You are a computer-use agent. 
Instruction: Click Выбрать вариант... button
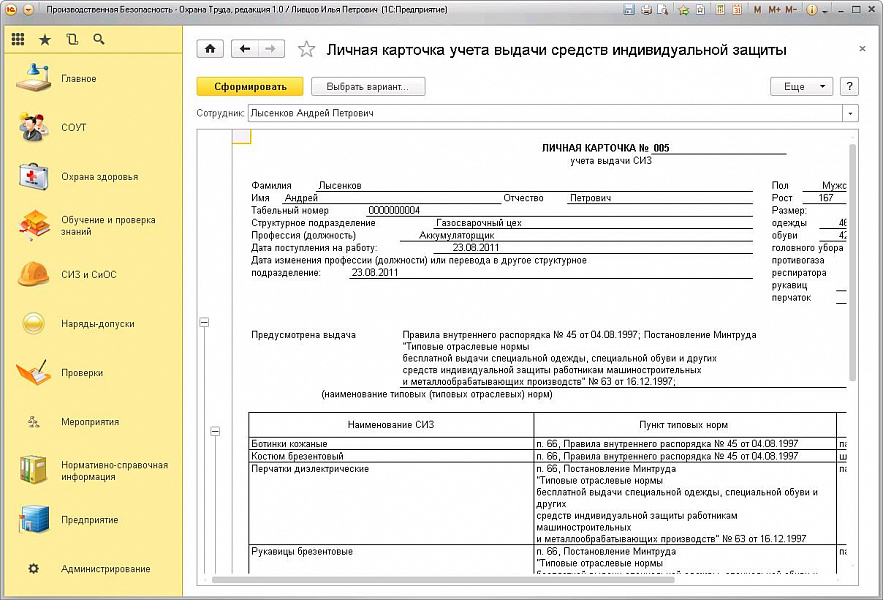pyautogui.click(x=368, y=87)
